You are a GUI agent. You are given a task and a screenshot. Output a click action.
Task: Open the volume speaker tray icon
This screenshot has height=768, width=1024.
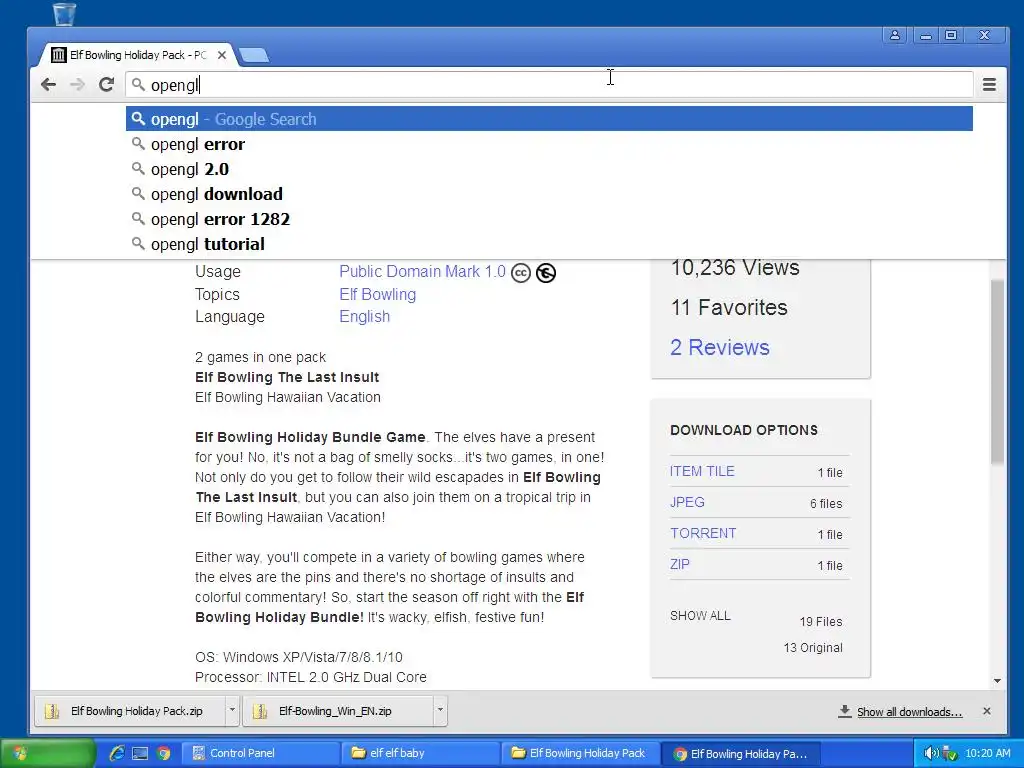[x=932, y=754]
